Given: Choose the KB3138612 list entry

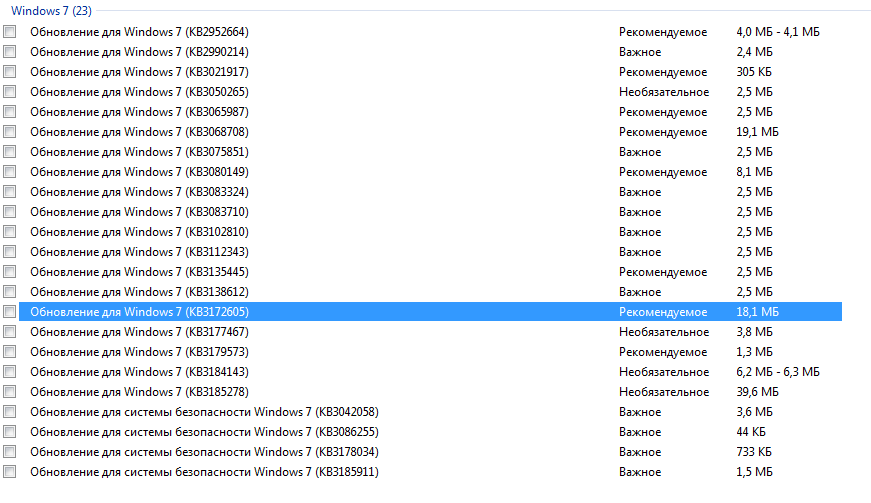Looking at the screenshot, I should point(431,291).
